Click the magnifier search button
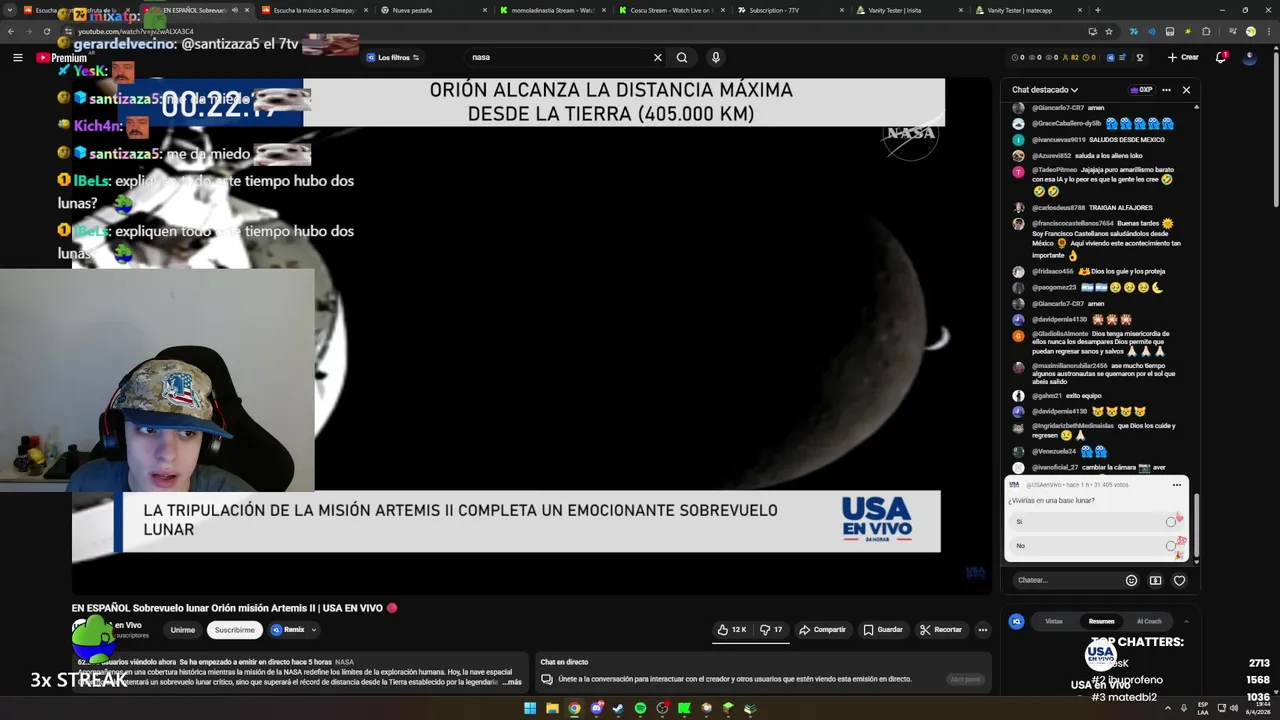The width and height of the screenshot is (1280, 720). click(x=682, y=58)
